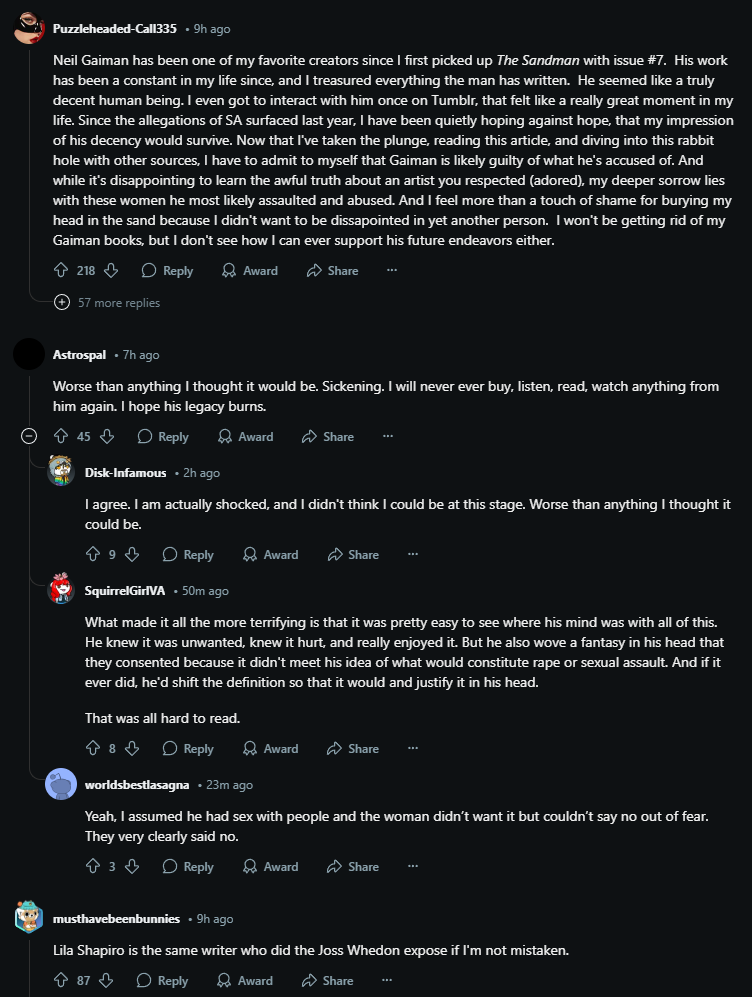752x997 pixels.
Task: Downvote SquirrelGirlVA's comment
Action: click(132, 748)
